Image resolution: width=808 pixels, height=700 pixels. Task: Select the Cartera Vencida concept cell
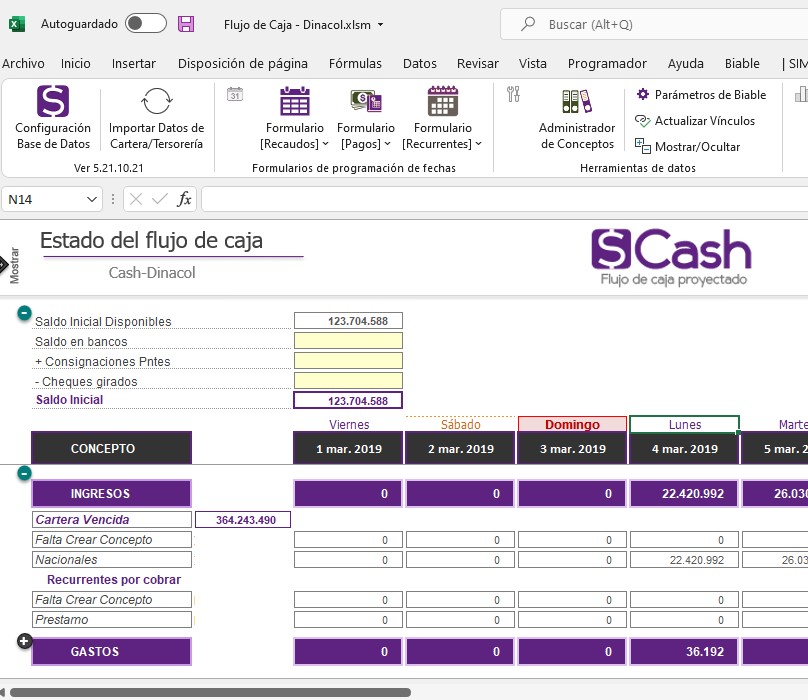coord(112,520)
